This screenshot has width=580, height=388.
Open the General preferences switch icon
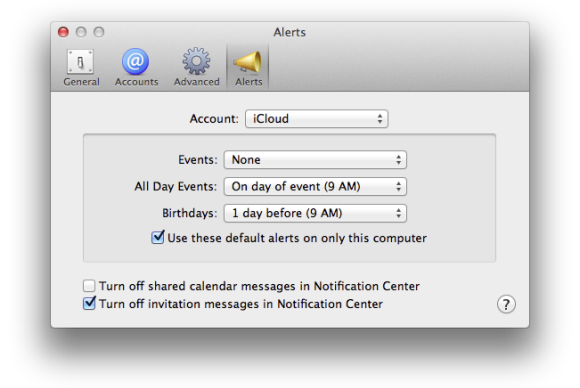click(x=81, y=61)
